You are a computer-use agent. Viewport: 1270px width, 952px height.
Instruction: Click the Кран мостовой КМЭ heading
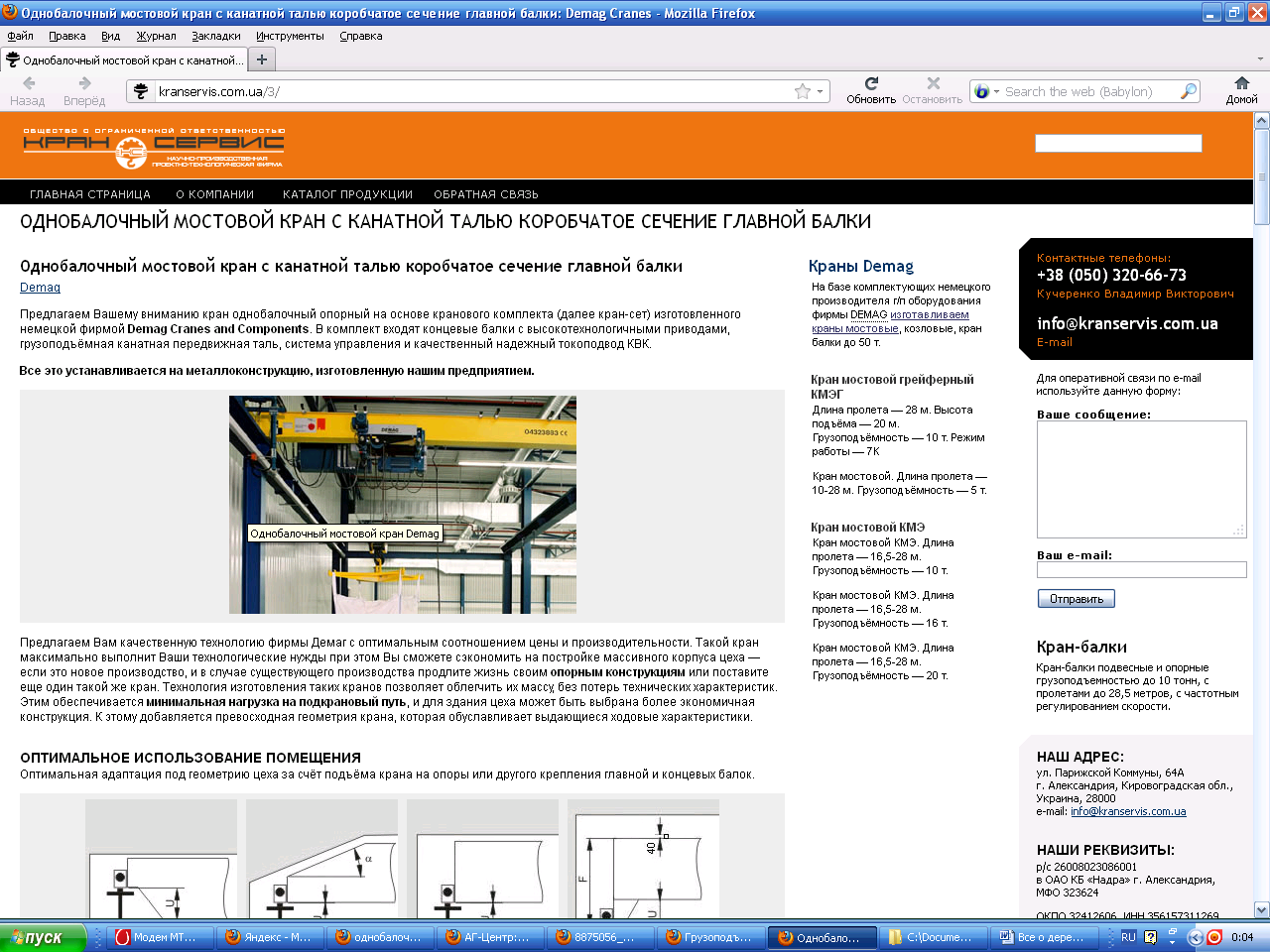click(x=867, y=528)
